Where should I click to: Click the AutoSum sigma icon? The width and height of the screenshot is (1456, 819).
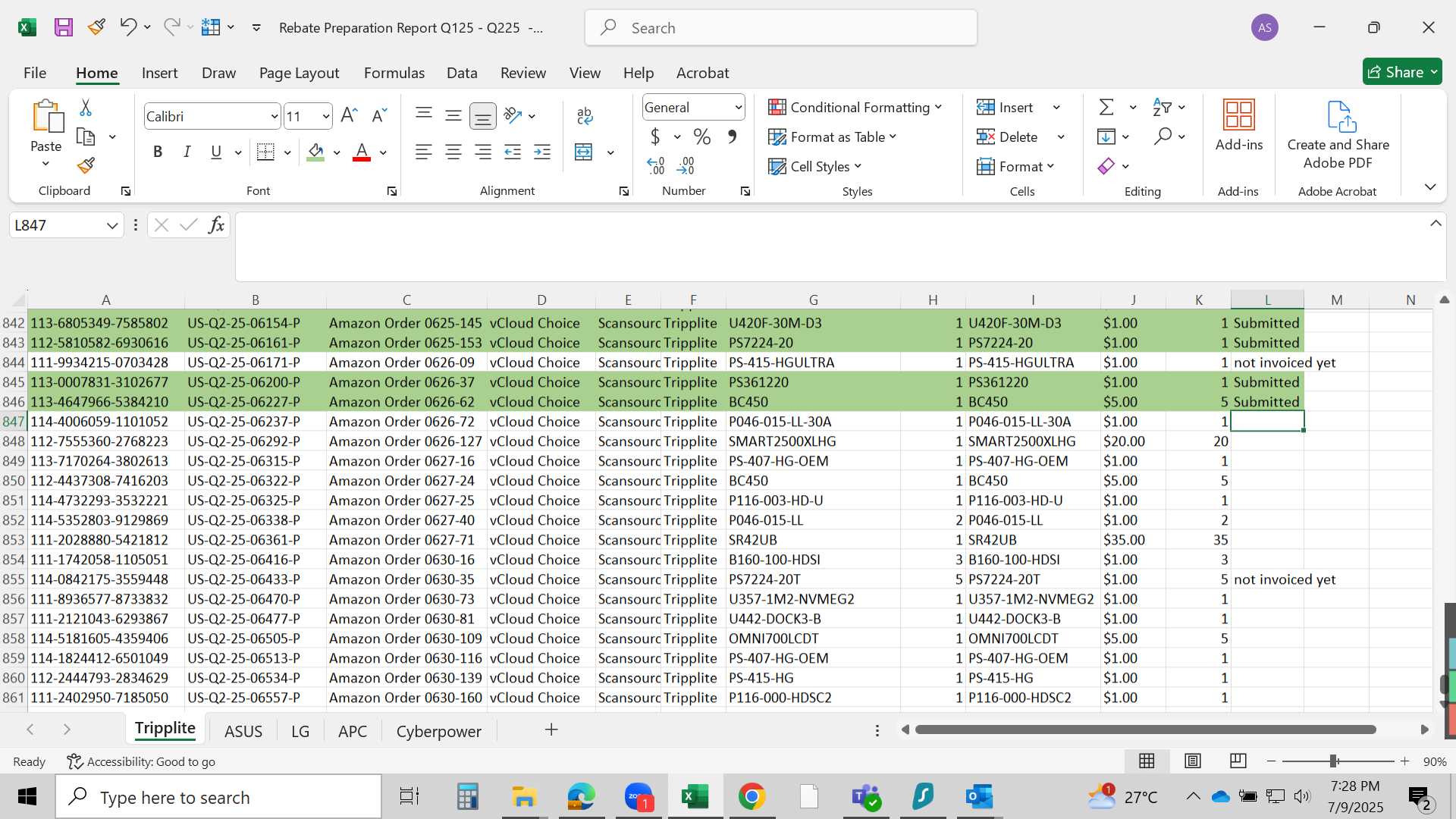click(1107, 107)
